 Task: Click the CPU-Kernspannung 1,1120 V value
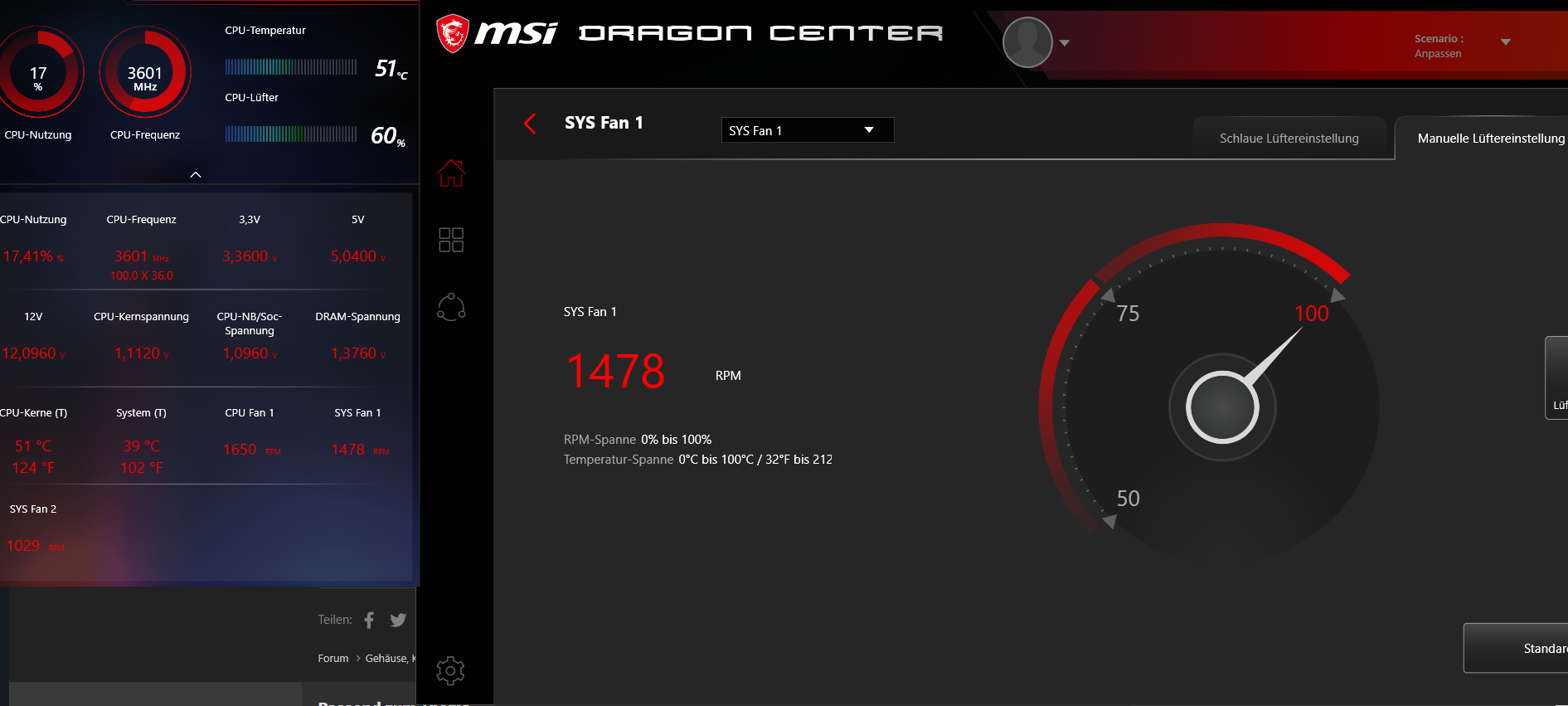pyautogui.click(x=142, y=353)
